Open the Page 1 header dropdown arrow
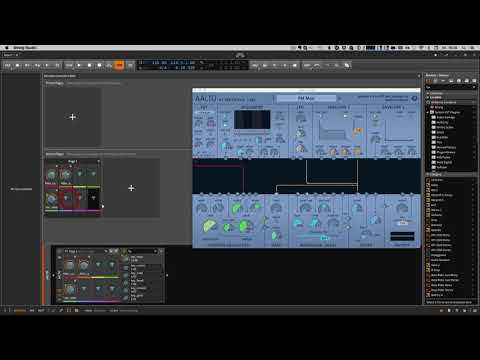The width and height of the screenshot is (480, 360). point(98,161)
